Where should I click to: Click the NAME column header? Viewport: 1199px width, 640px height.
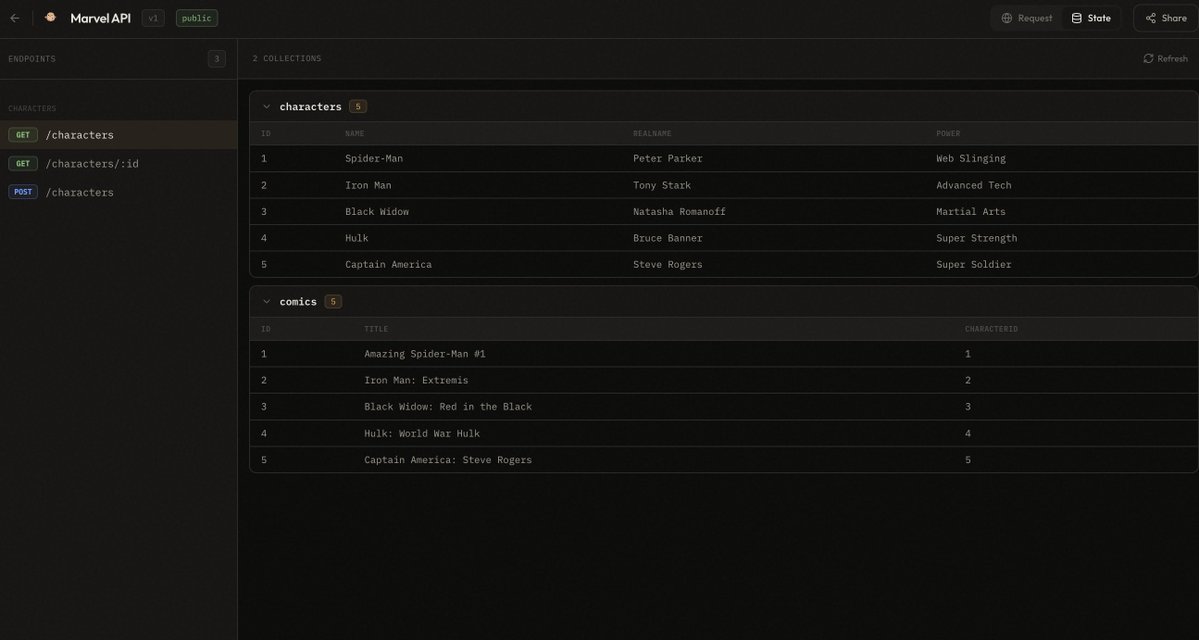click(355, 134)
